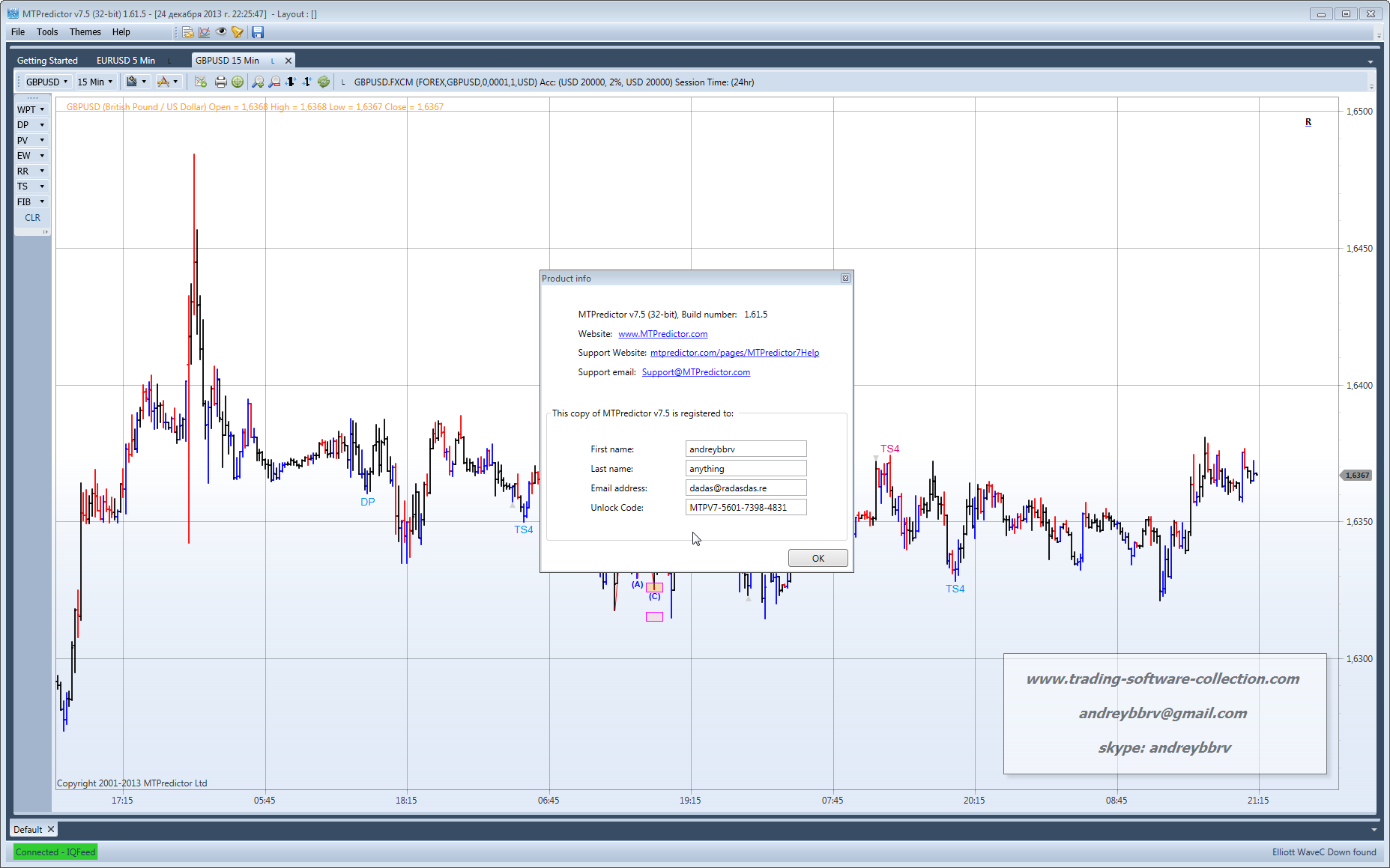Click the Support@MTPredictor.com email link
The image size is (1390, 868).
[x=695, y=372]
